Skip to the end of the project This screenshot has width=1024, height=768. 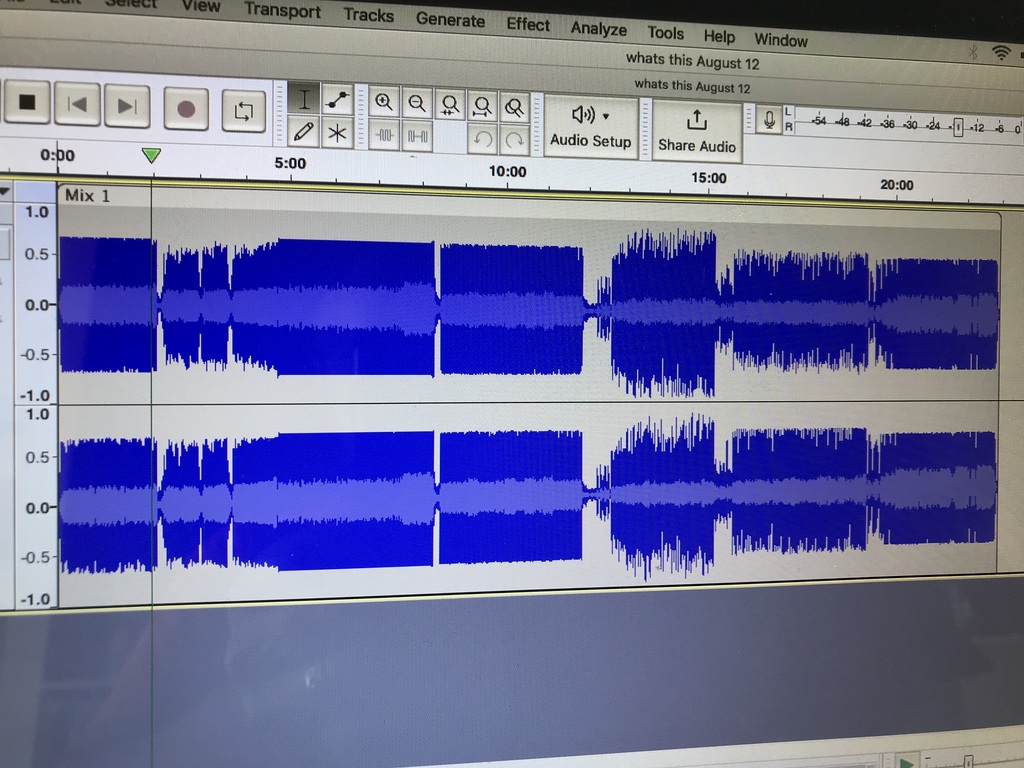click(127, 106)
